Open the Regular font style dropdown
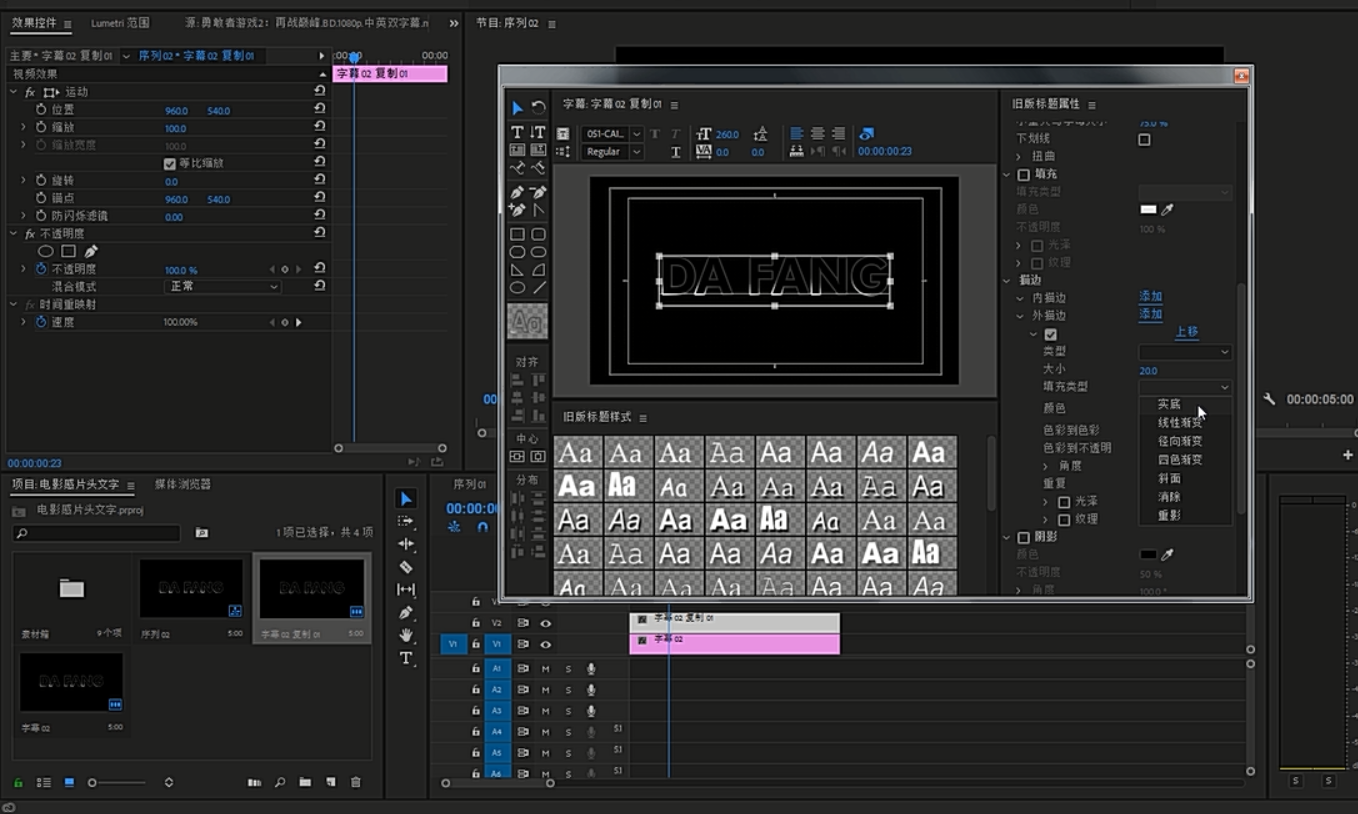Viewport: 1358px width, 814px height. tap(613, 152)
